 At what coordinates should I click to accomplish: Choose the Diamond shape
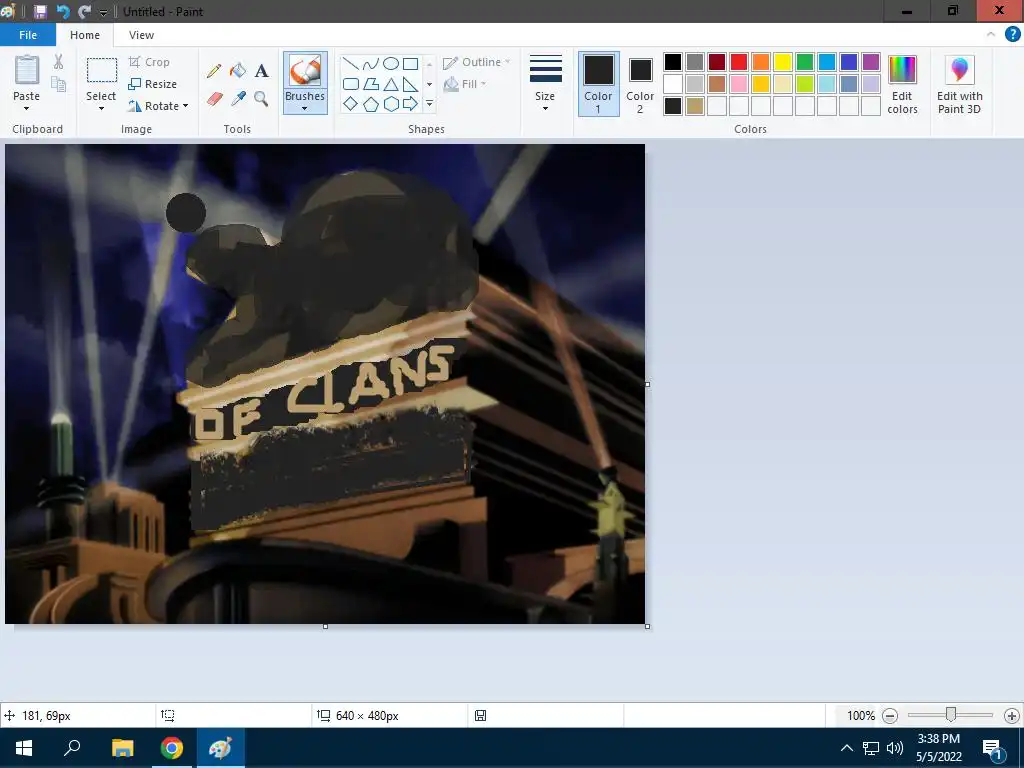(351, 104)
